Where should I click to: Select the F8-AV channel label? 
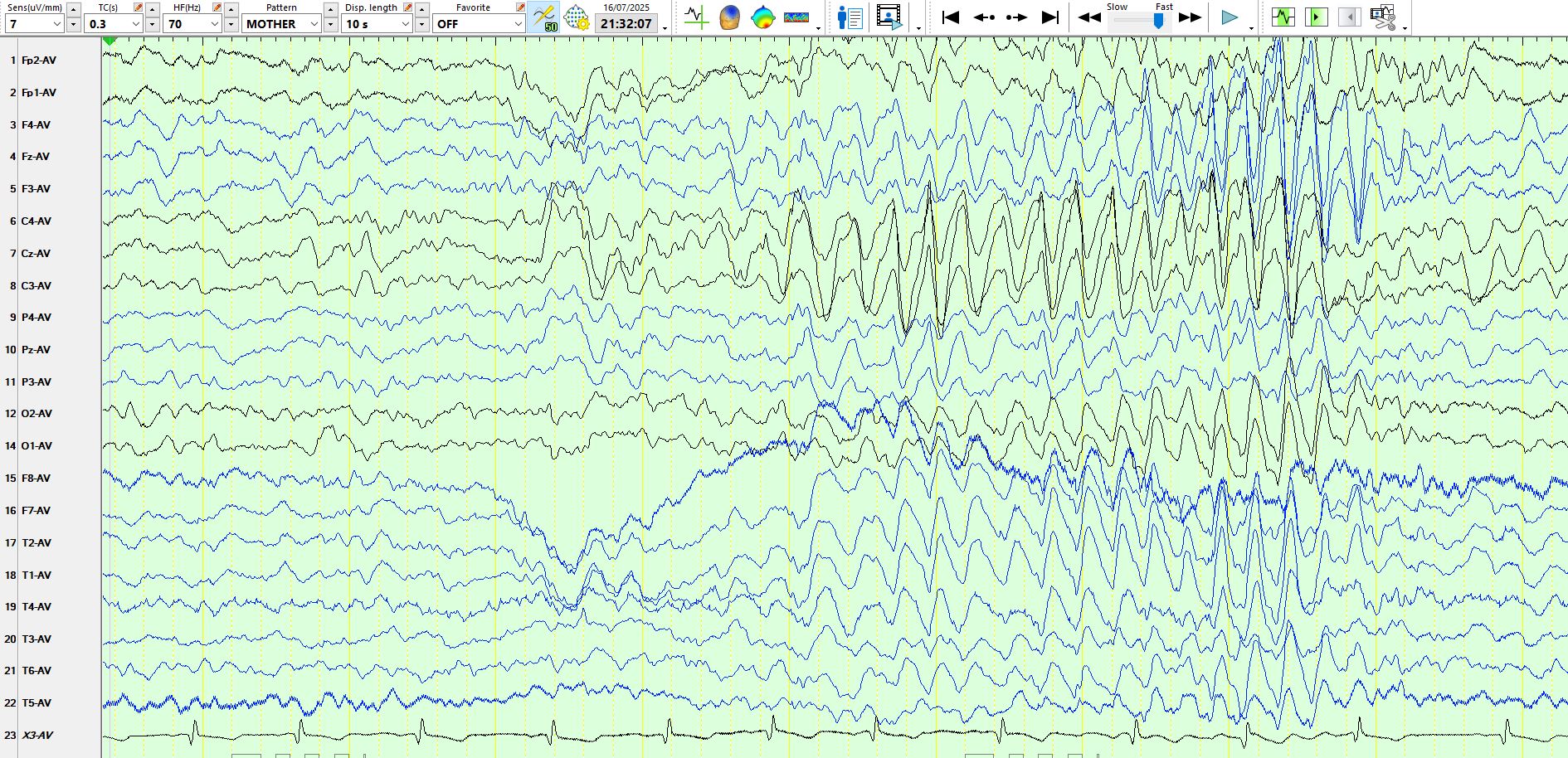(36, 479)
